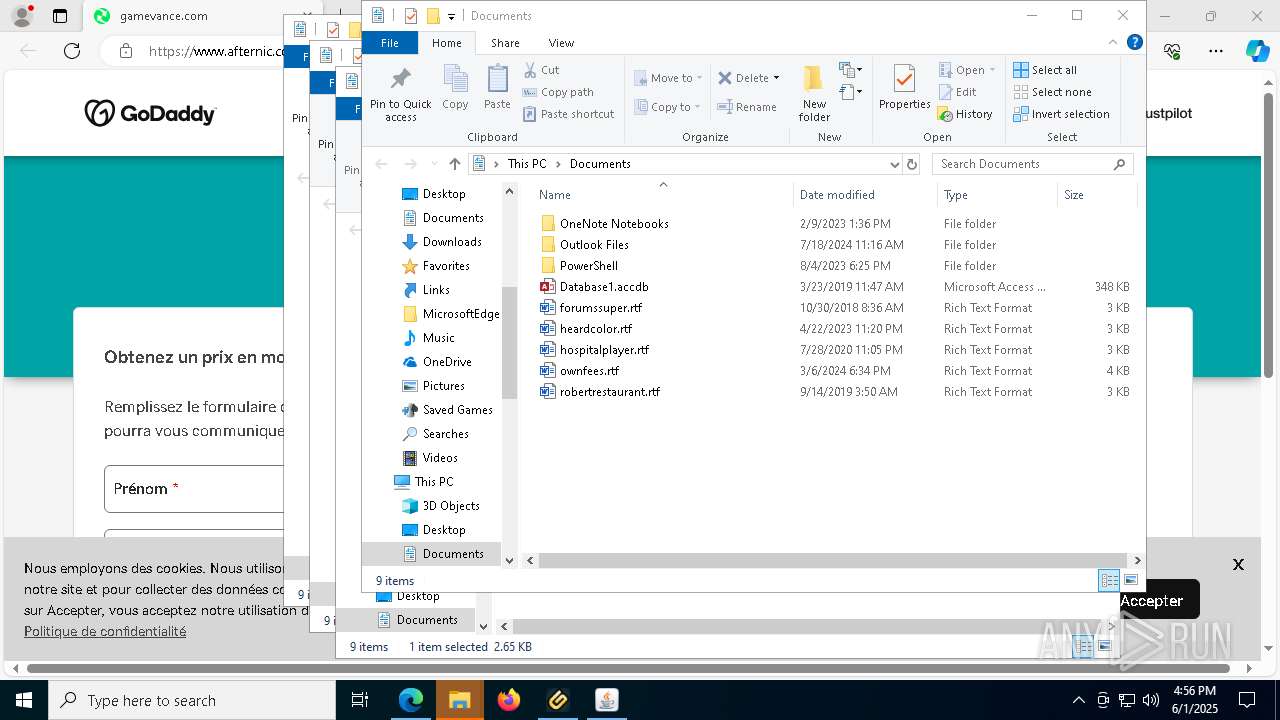Switch to the Home ribbon tab
Viewport: 1280px width, 720px height.
click(x=446, y=43)
